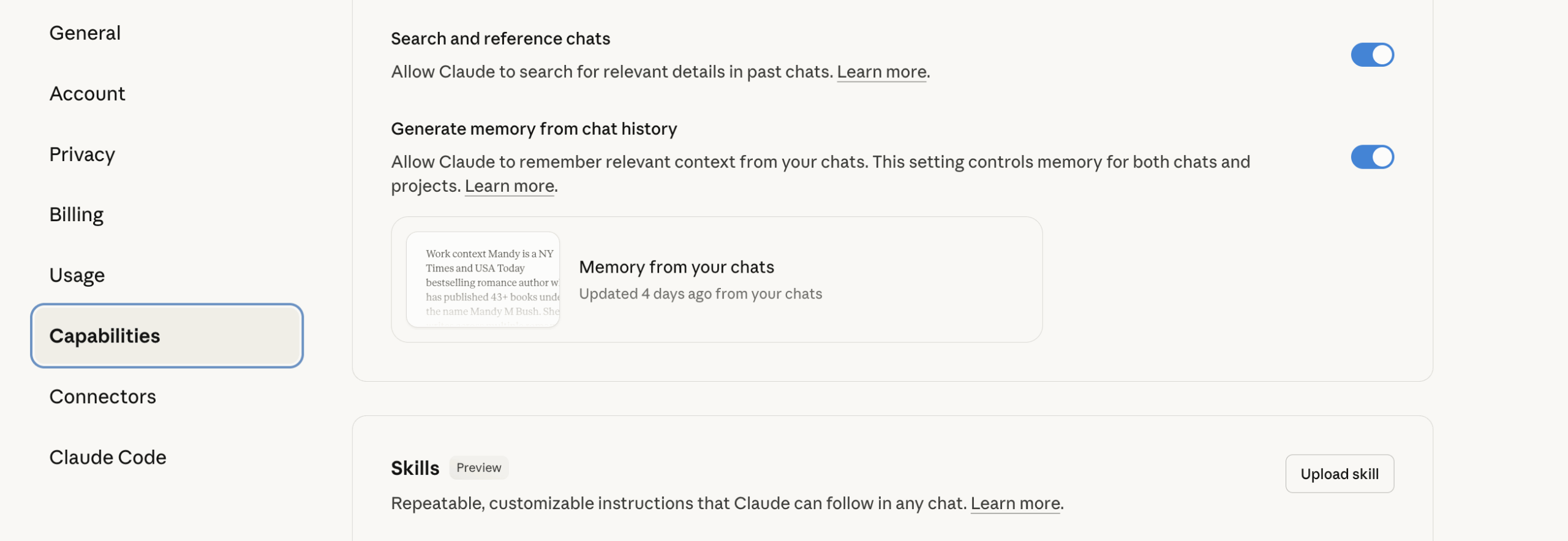Screen dimensions: 1568x541
Task: Click the Search and reference chats label
Action: click(500, 39)
